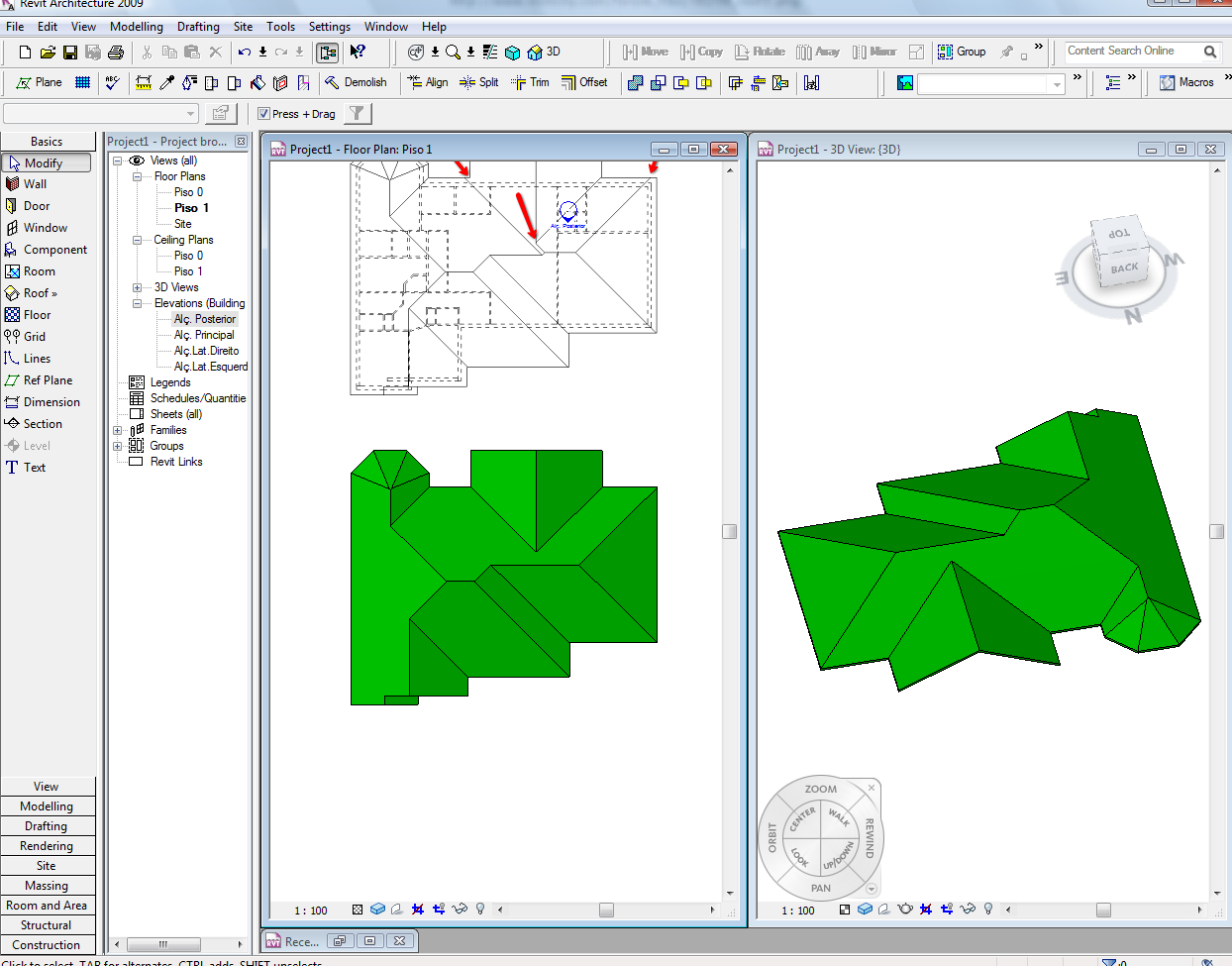Click the Macros button
1232x966 pixels.
click(x=1186, y=82)
